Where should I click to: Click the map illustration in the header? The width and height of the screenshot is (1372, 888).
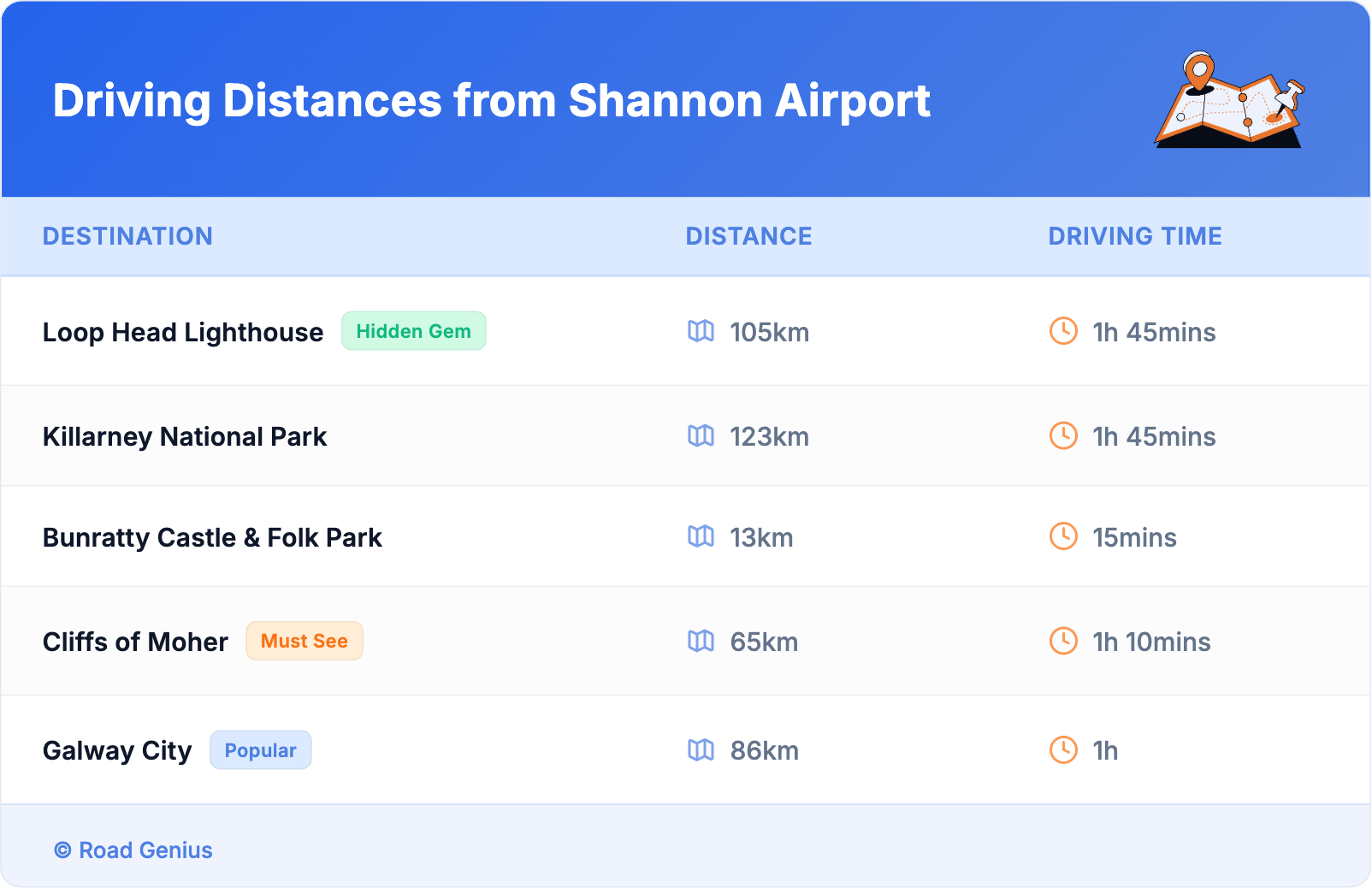[x=1229, y=100]
